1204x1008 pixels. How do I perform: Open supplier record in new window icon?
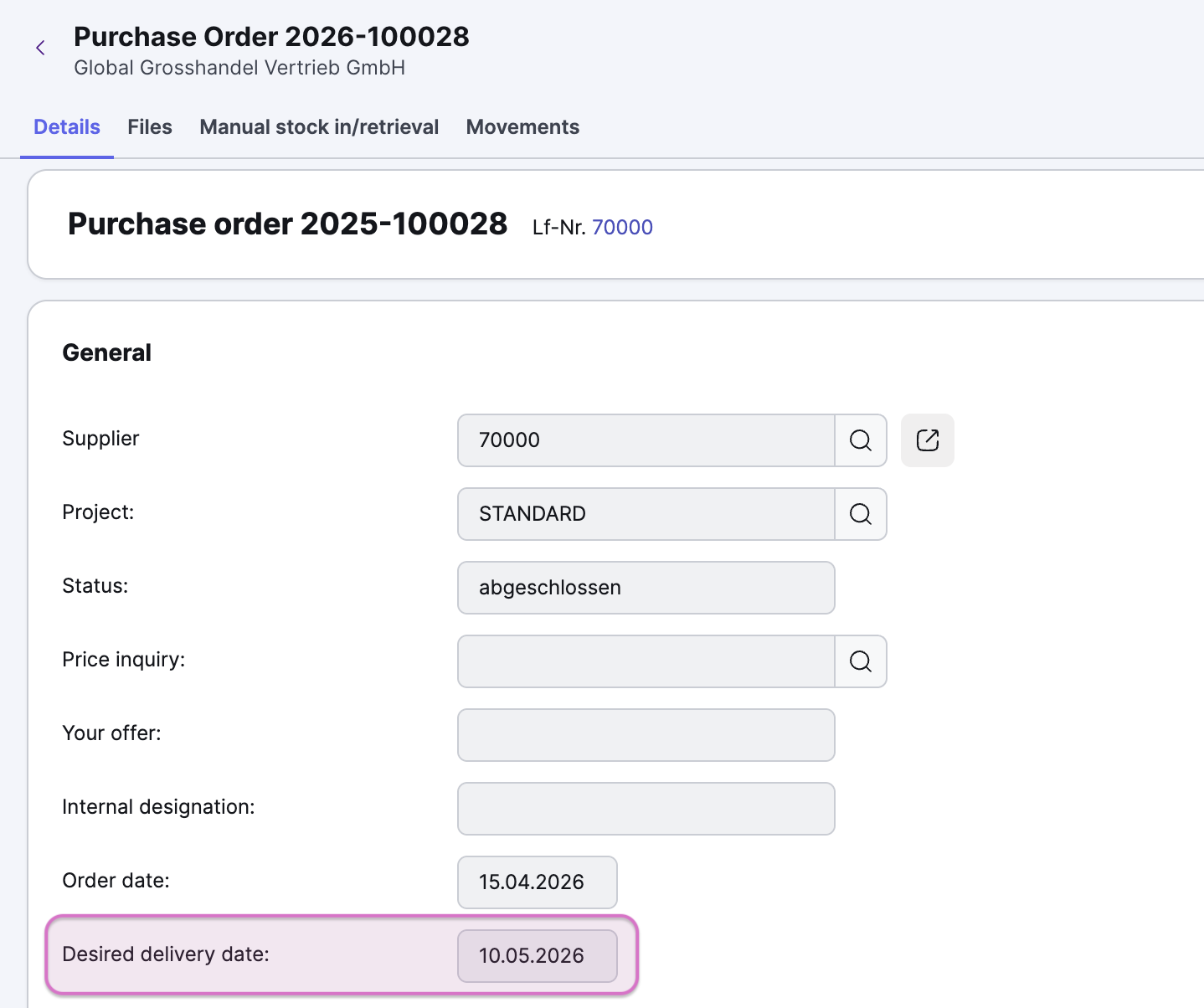[x=927, y=440]
